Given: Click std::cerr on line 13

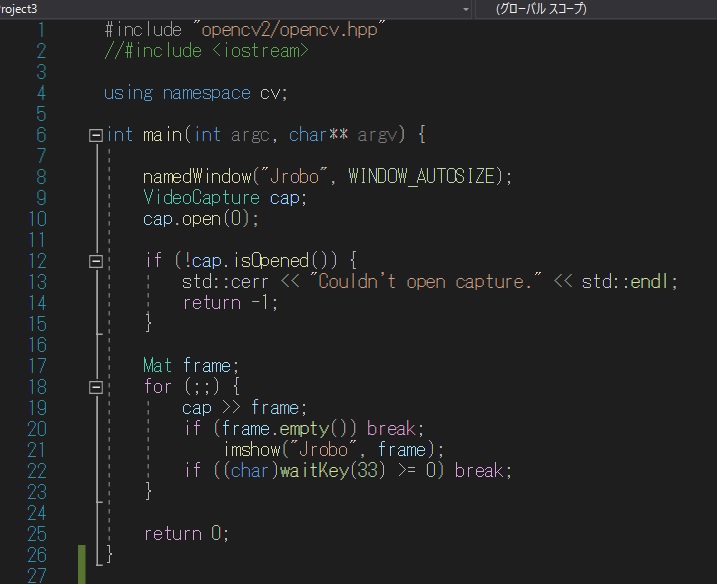Looking at the screenshot, I should (x=225, y=282).
